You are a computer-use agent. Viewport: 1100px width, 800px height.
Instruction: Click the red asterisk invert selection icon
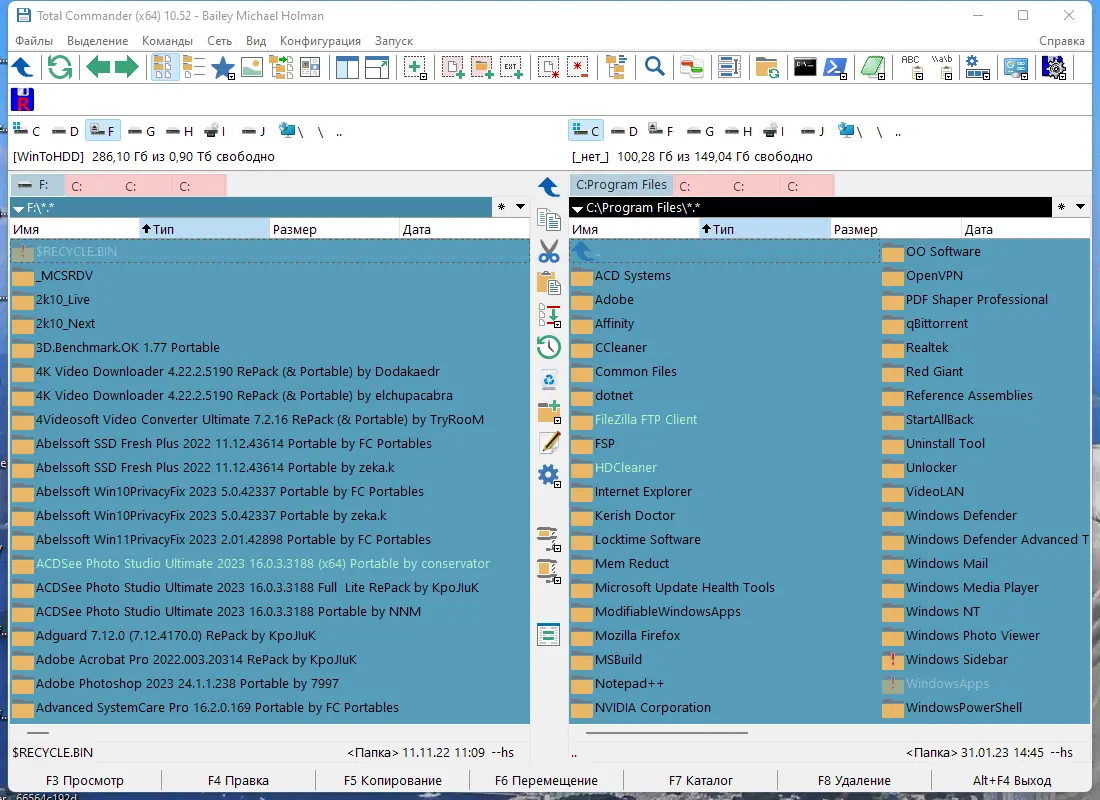pyautogui.click(x=577, y=68)
